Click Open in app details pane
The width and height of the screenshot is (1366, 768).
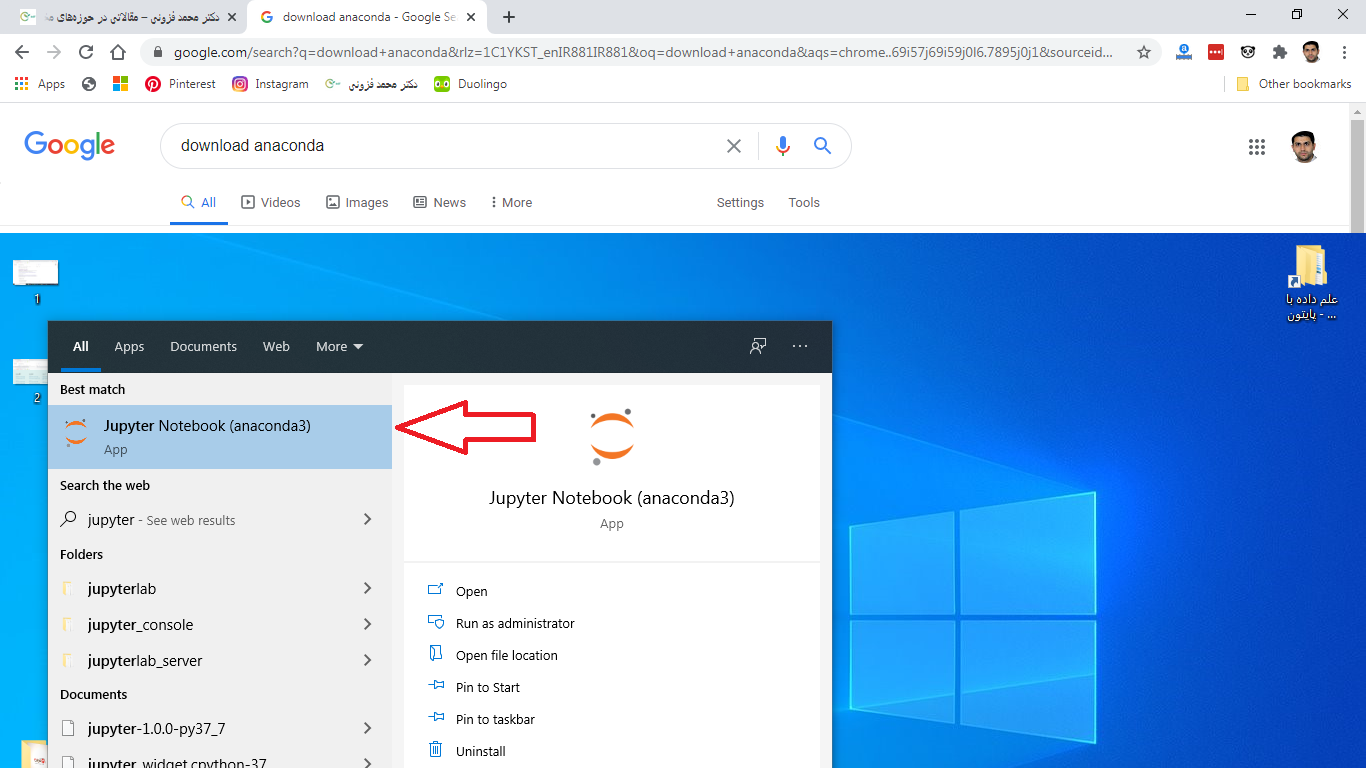[x=471, y=591]
